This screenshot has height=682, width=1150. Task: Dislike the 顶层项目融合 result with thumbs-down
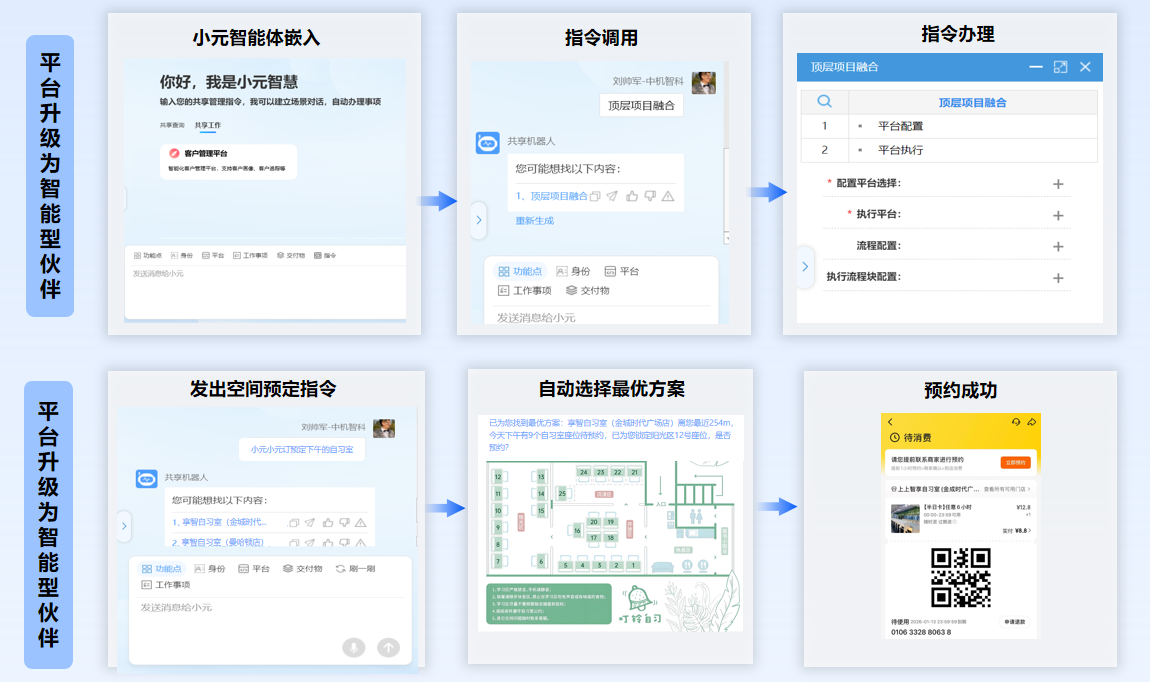click(650, 196)
